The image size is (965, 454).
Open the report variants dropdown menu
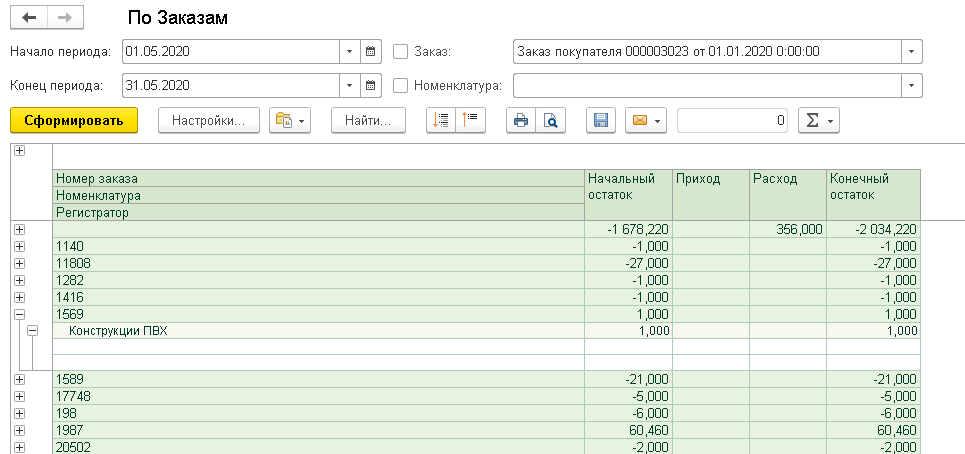point(290,121)
